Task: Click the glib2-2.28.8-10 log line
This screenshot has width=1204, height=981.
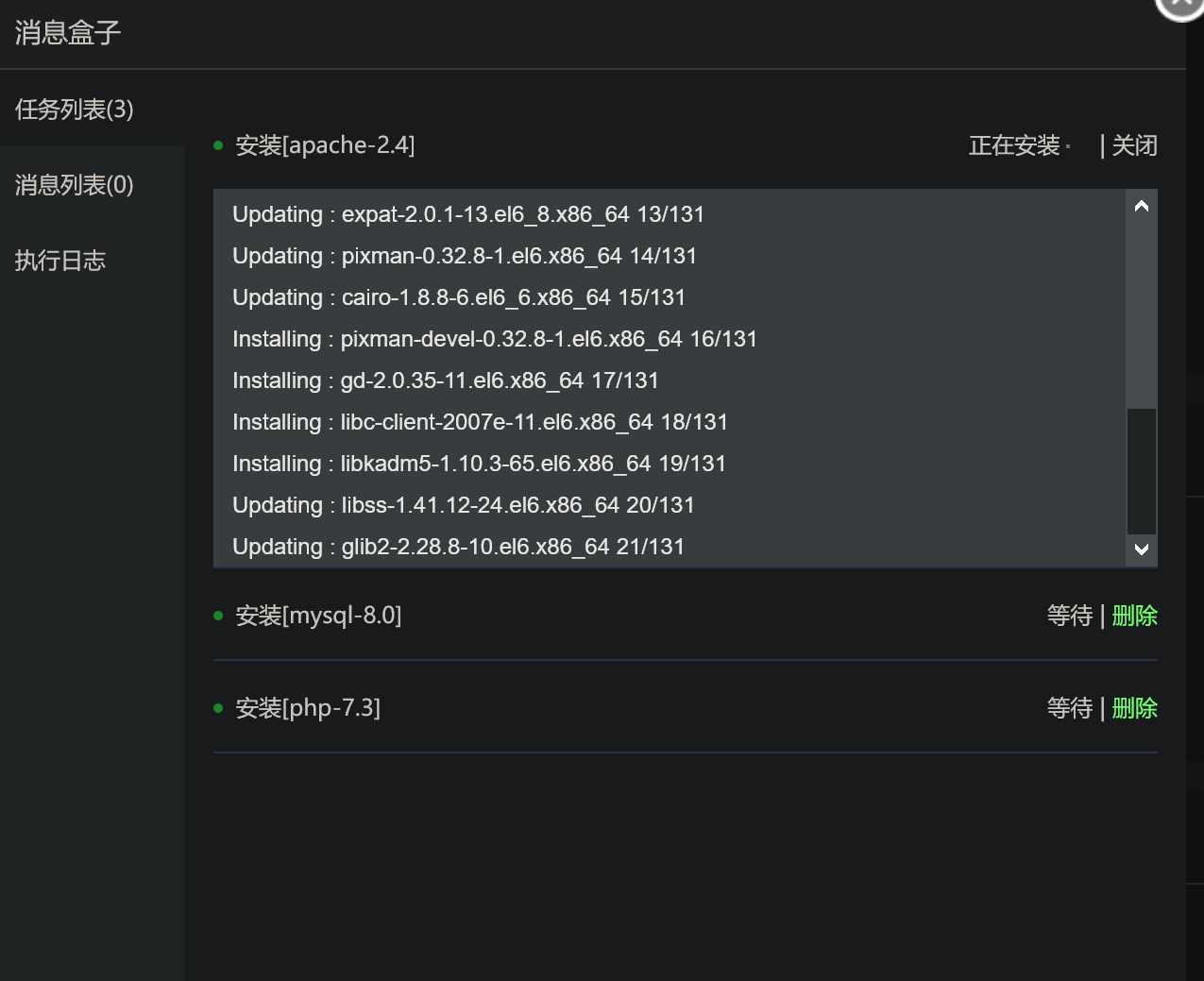Action: pyautogui.click(x=459, y=547)
